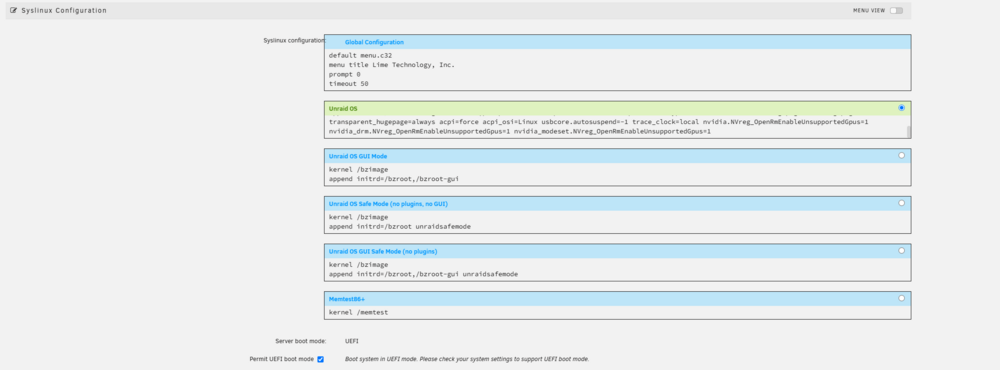Edit the Global Configuration text area
1000x370 pixels.
(x=617, y=70)
